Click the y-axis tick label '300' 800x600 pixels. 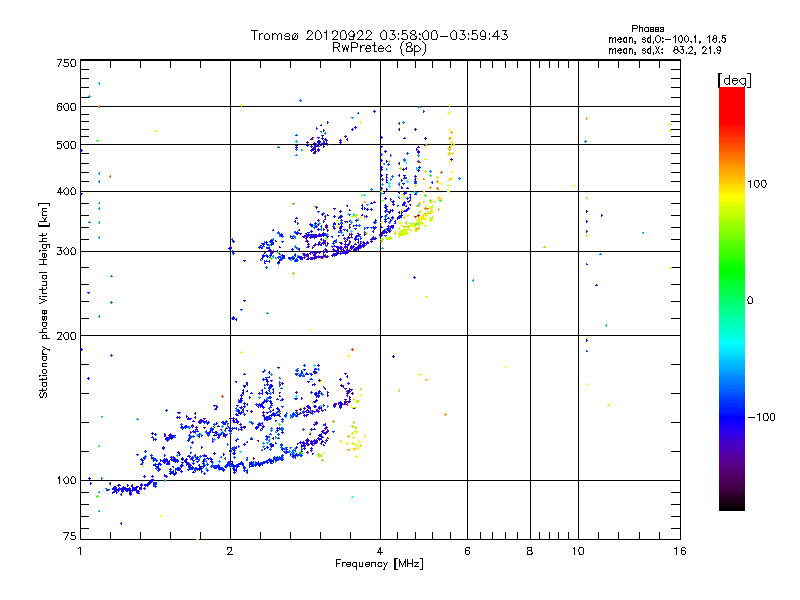click(66, 252)
